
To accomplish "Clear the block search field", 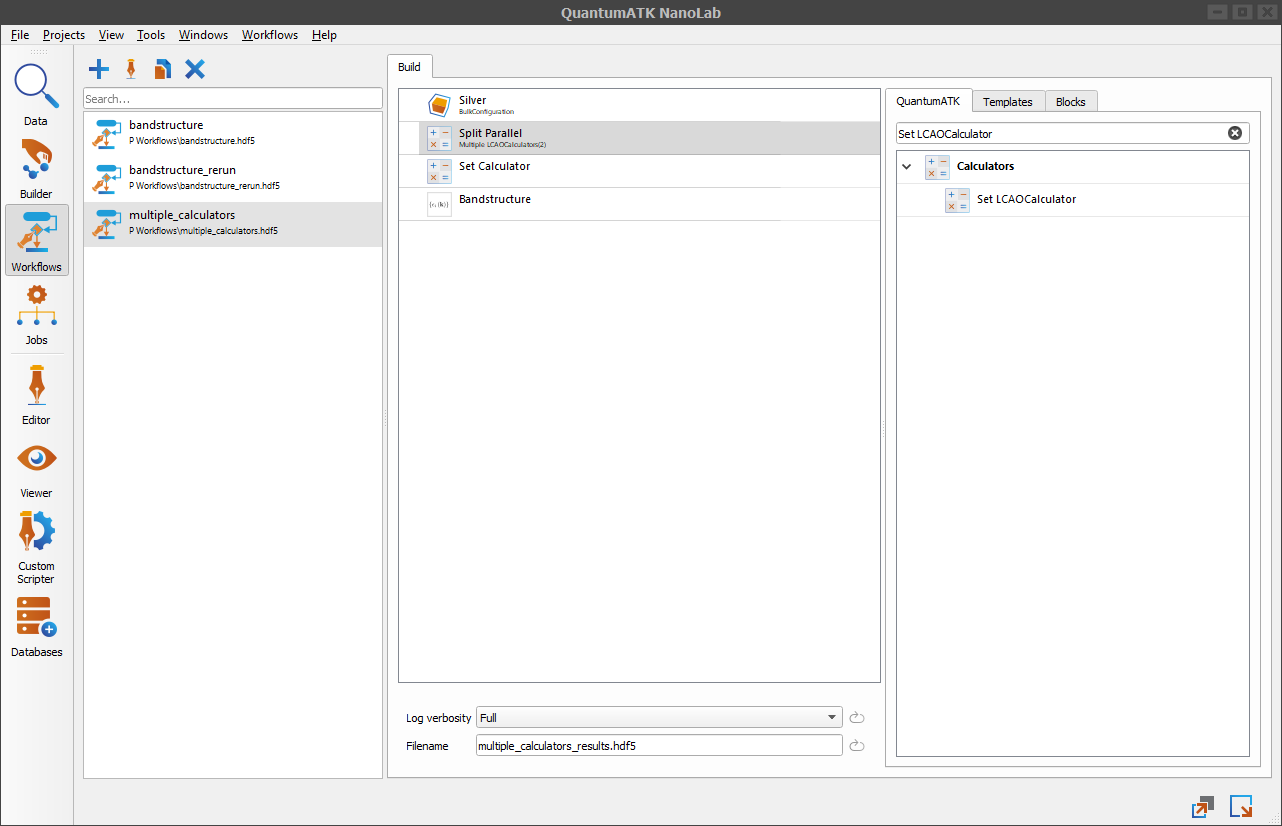I will tap(1234, 133).
